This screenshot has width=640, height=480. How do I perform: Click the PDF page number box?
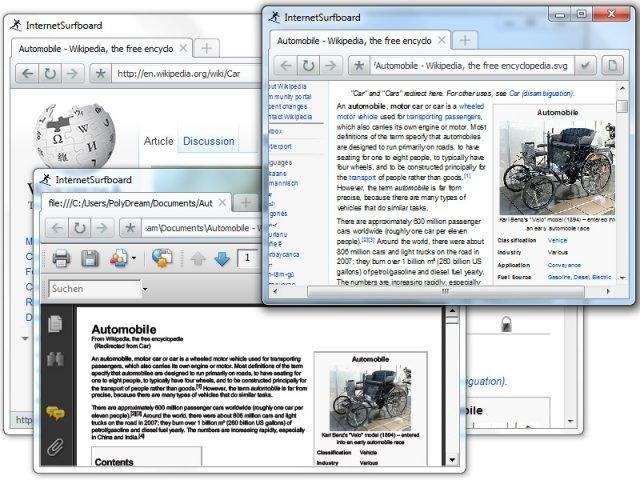coord(248,258)
